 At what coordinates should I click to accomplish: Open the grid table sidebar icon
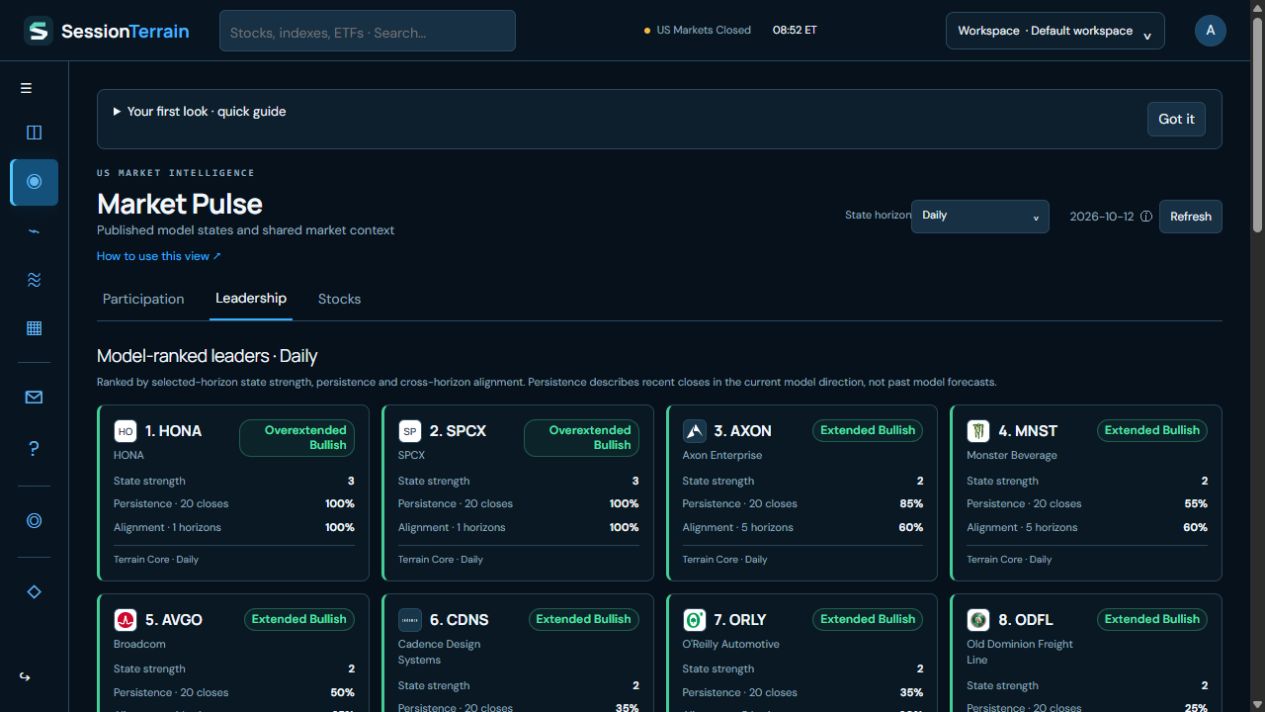pyautogui.click(x=34, y=328)
